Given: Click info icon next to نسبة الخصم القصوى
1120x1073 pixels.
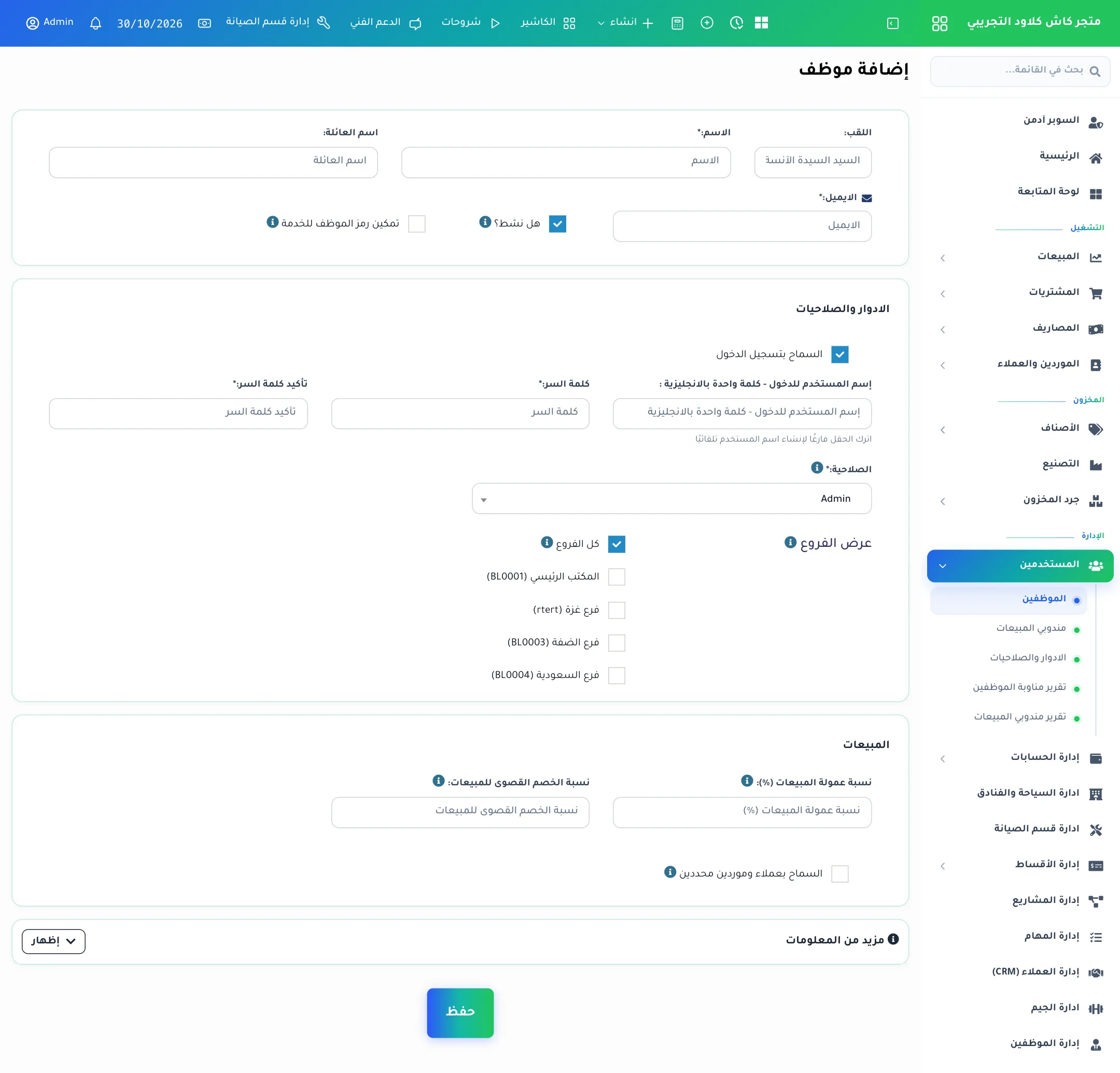Looking at the screenshot, I should pyautogui.click(x=438, y=781).
